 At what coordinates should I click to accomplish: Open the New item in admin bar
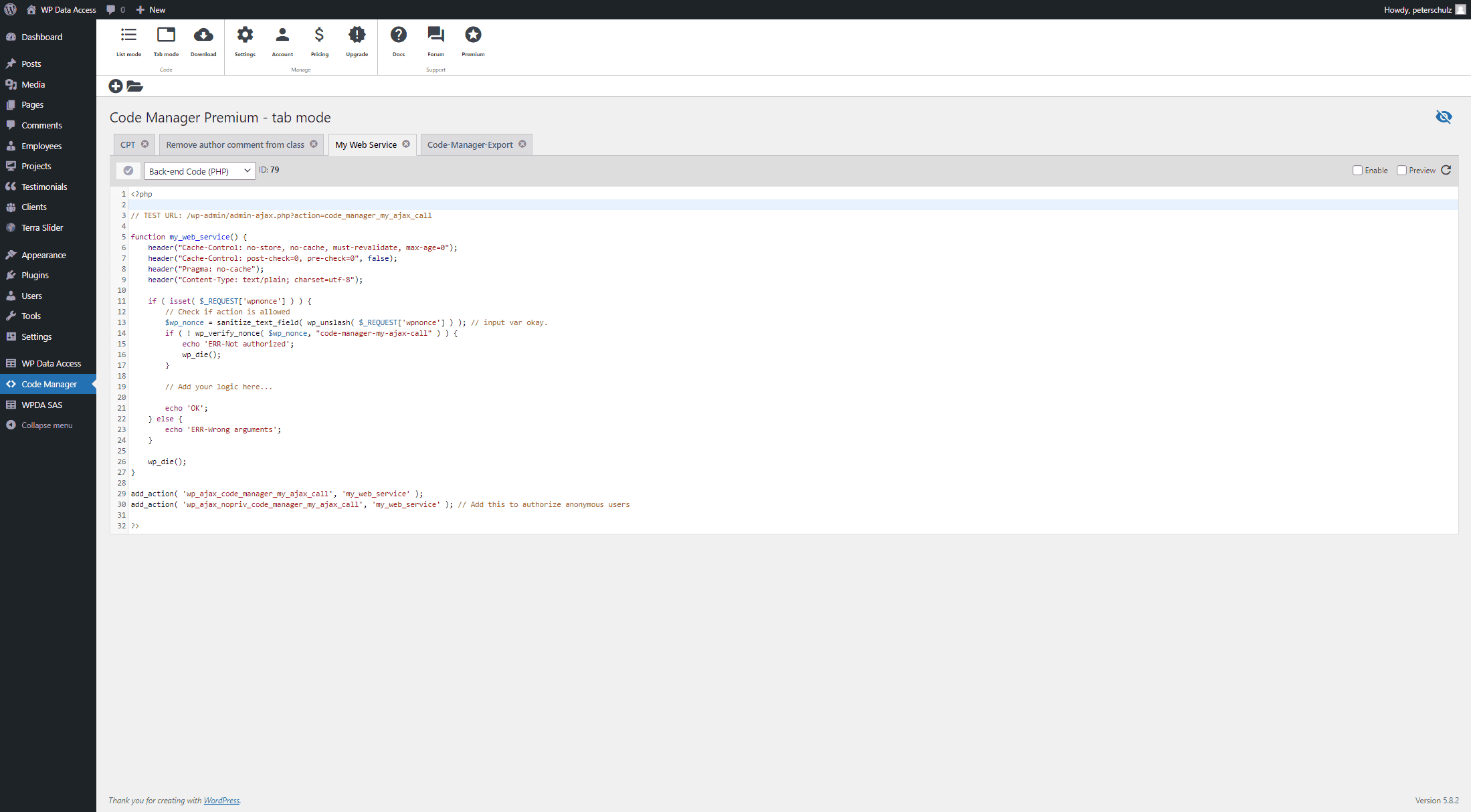coord(151,9)
